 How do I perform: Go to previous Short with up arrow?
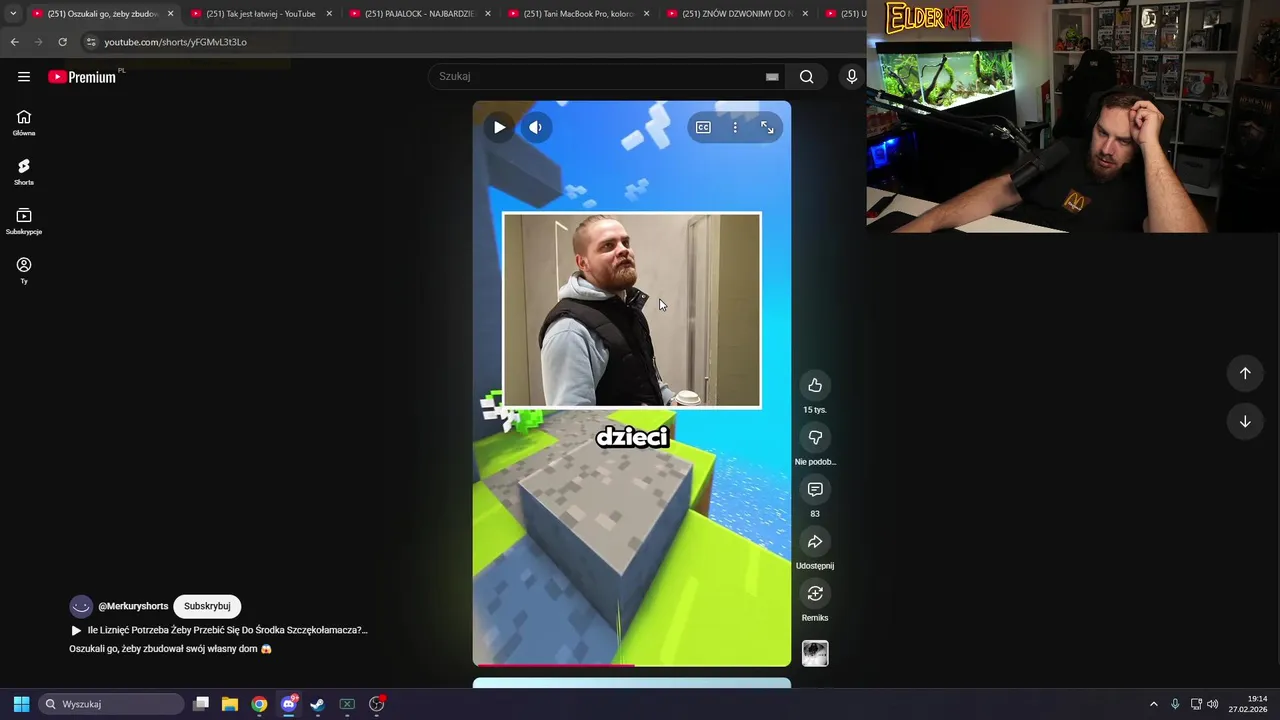(1245, 373)
